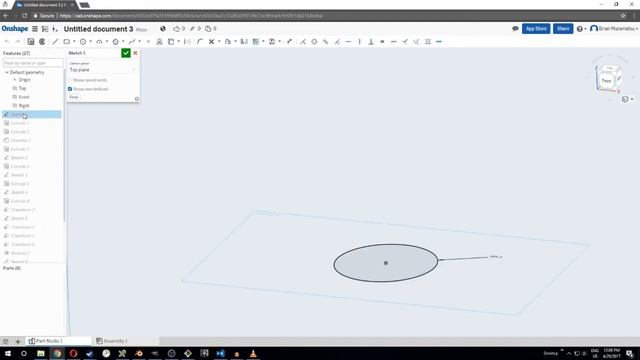This screenshot has width=640, height=360.
Task: Select the Polygon sketch tool
Action: 116,42
